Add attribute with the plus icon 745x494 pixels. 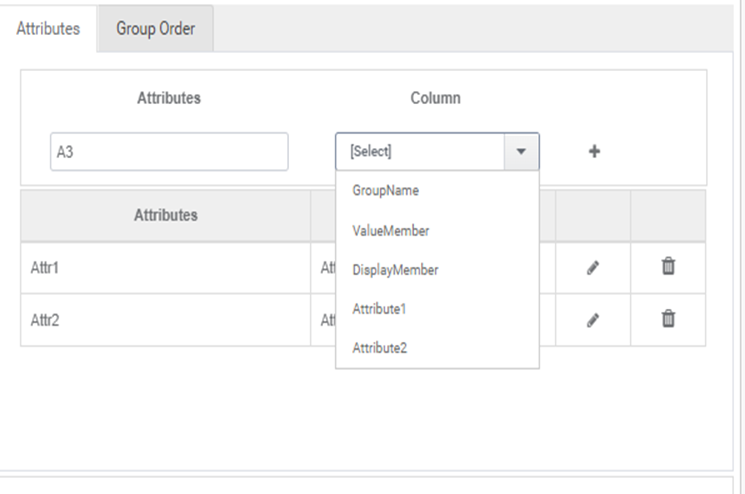coord(594,152)
